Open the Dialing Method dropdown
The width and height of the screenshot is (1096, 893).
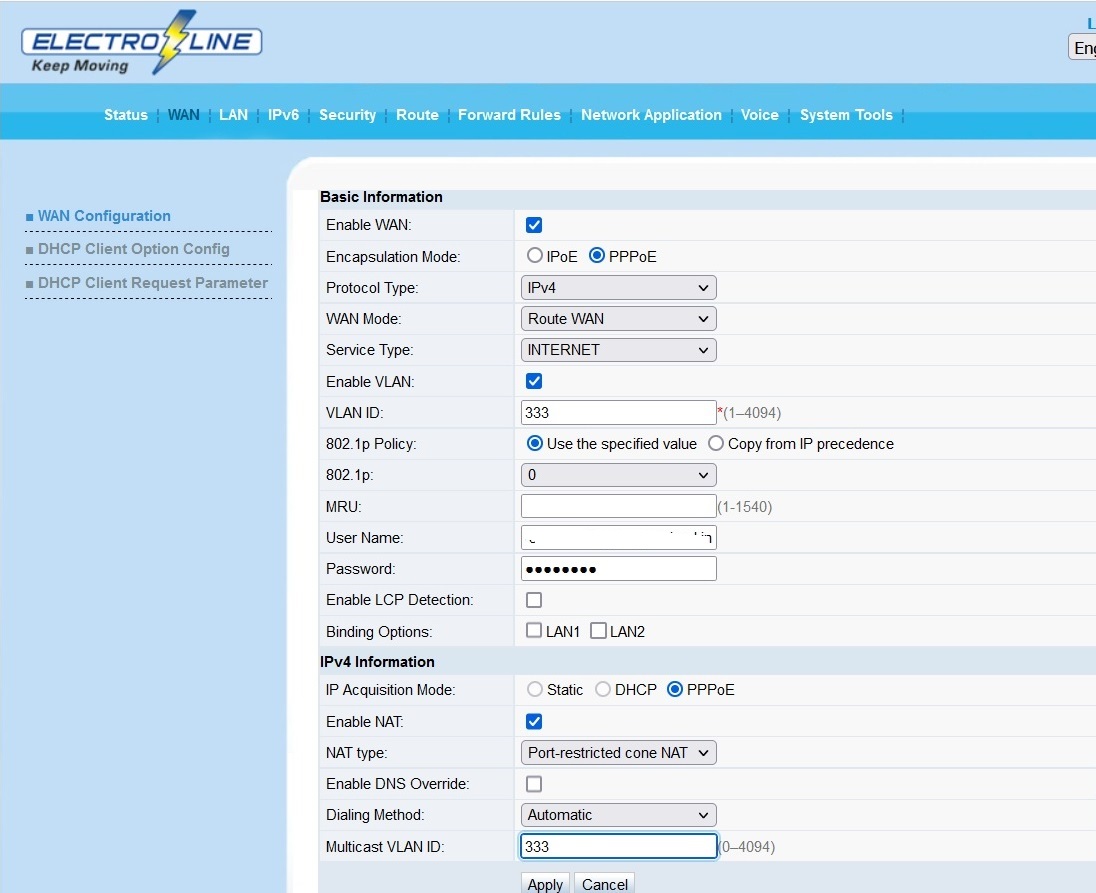618,815
